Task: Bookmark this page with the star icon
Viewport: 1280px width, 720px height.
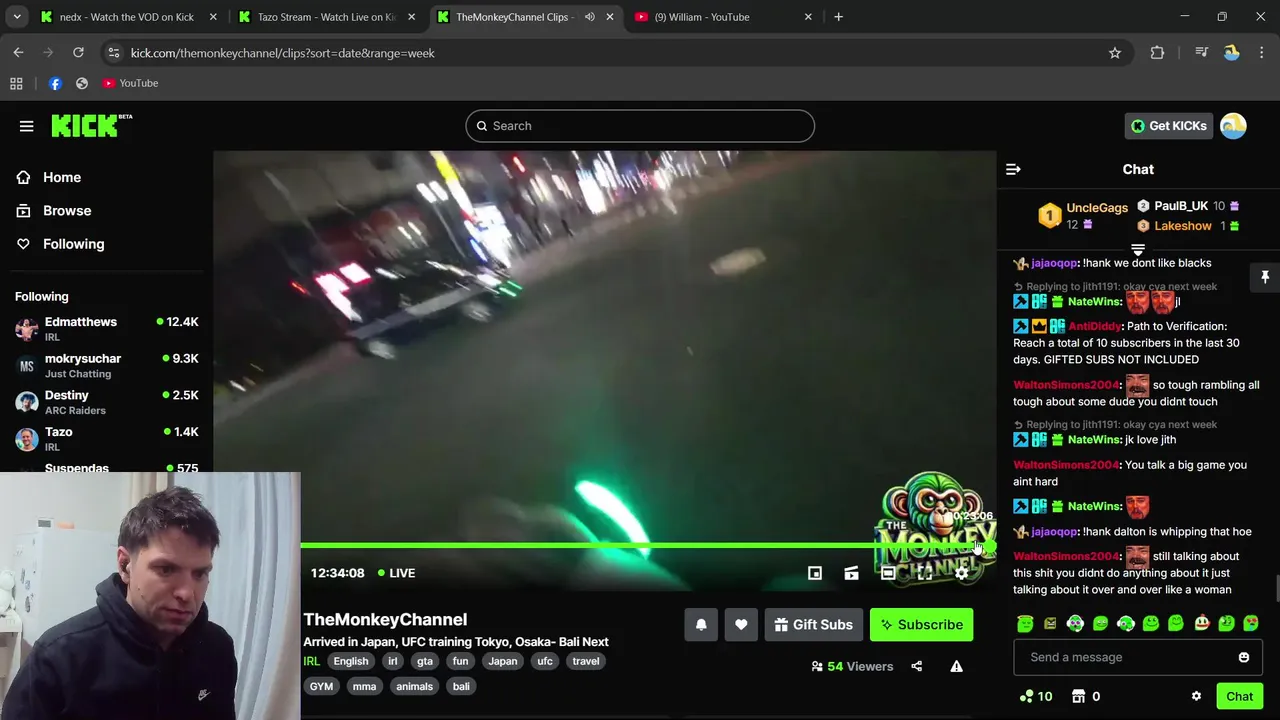Action: (x=1115, y=53)
